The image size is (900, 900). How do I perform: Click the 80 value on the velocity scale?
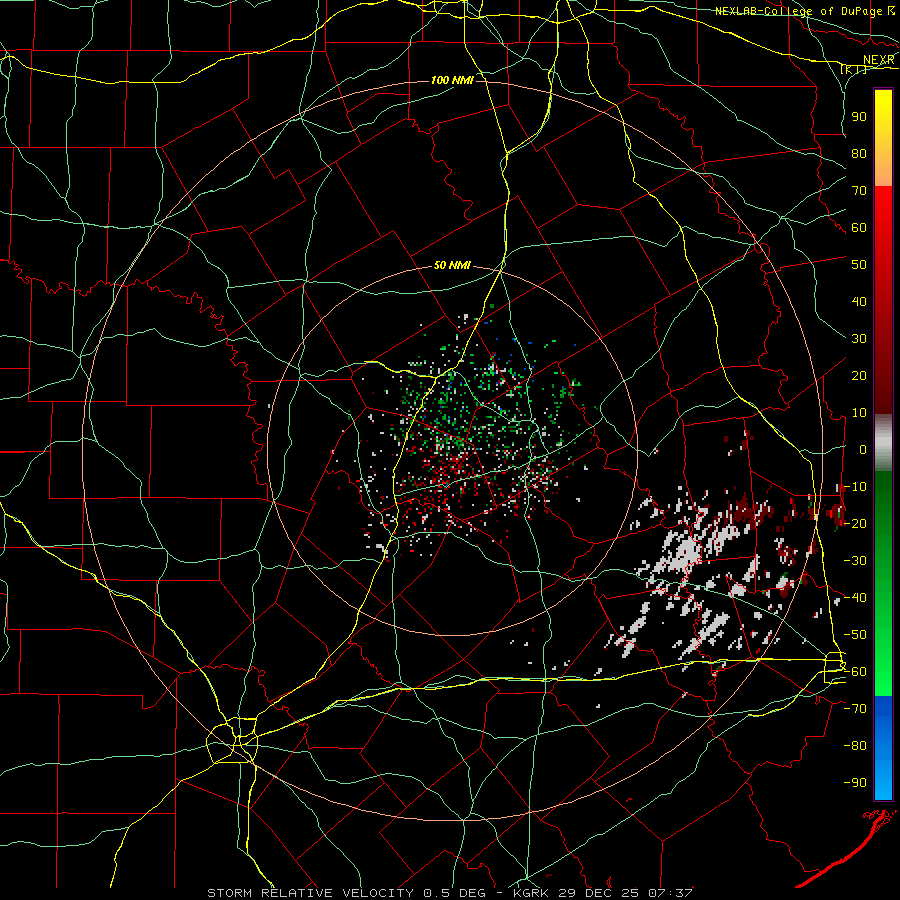pos(859,154)
